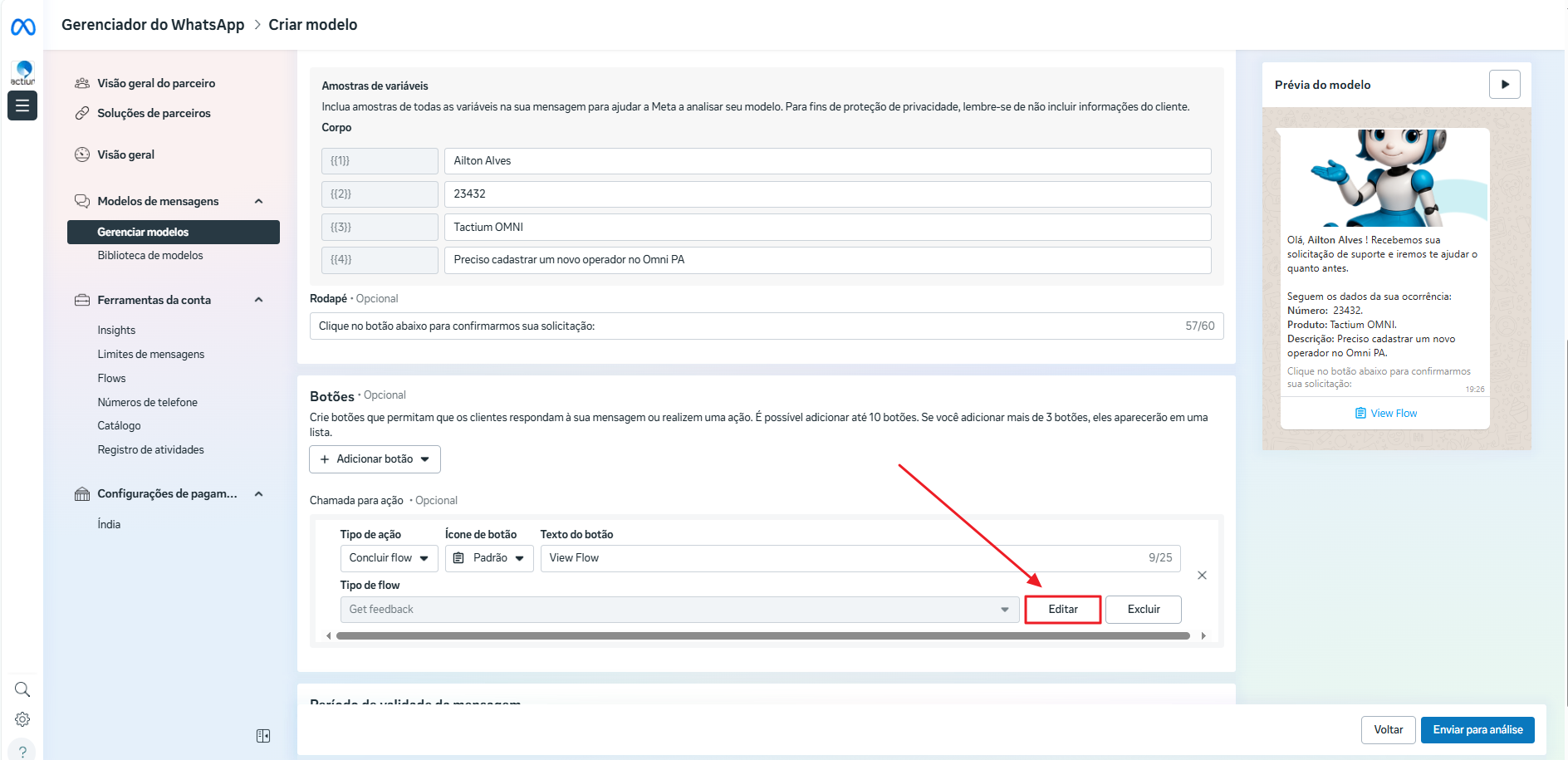1568x760 pixels.
Task: Click the Editar flow button
Action: (1062, 610)
